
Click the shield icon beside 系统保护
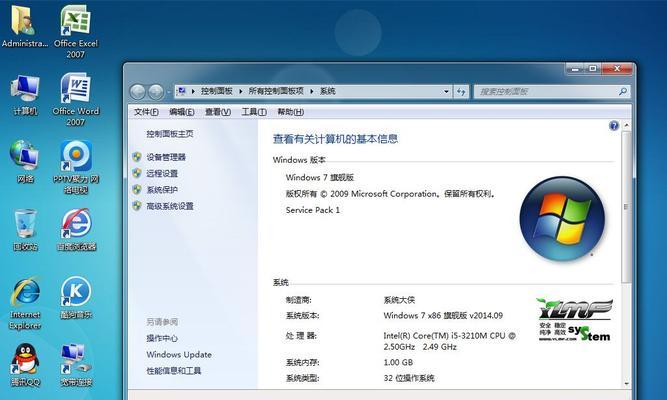coord(137,190)
